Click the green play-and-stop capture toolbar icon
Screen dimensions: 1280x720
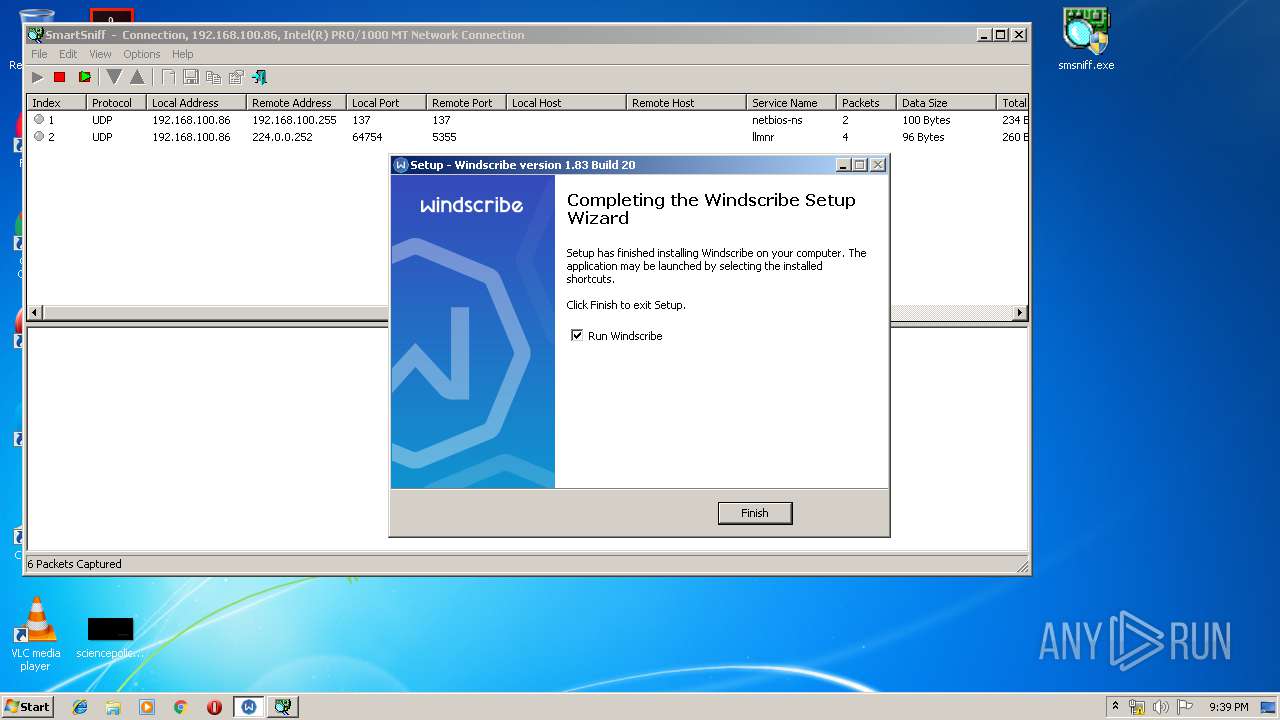tap(85, 77)
